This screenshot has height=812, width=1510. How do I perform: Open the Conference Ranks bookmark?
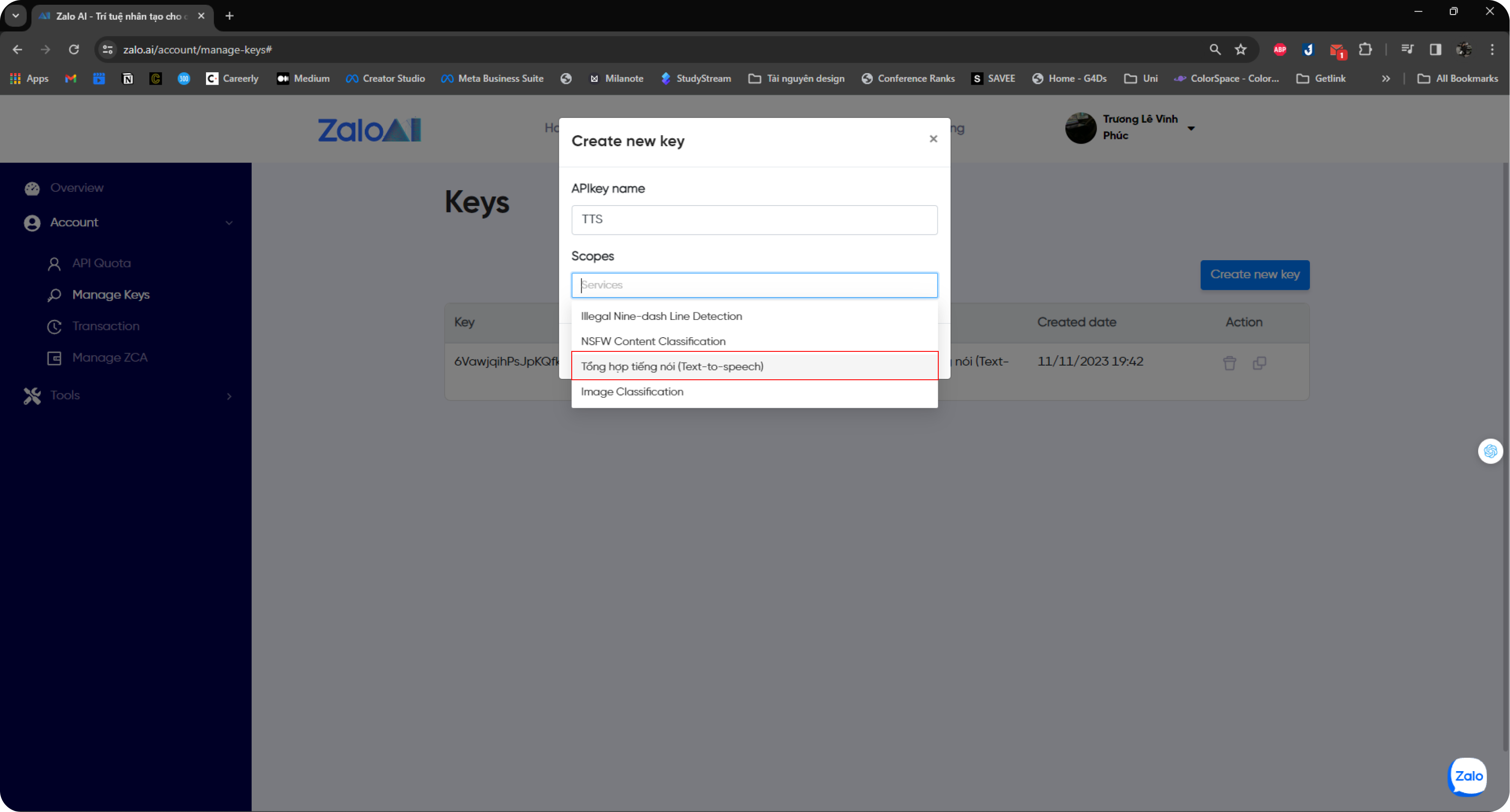[x=908, y=79]
